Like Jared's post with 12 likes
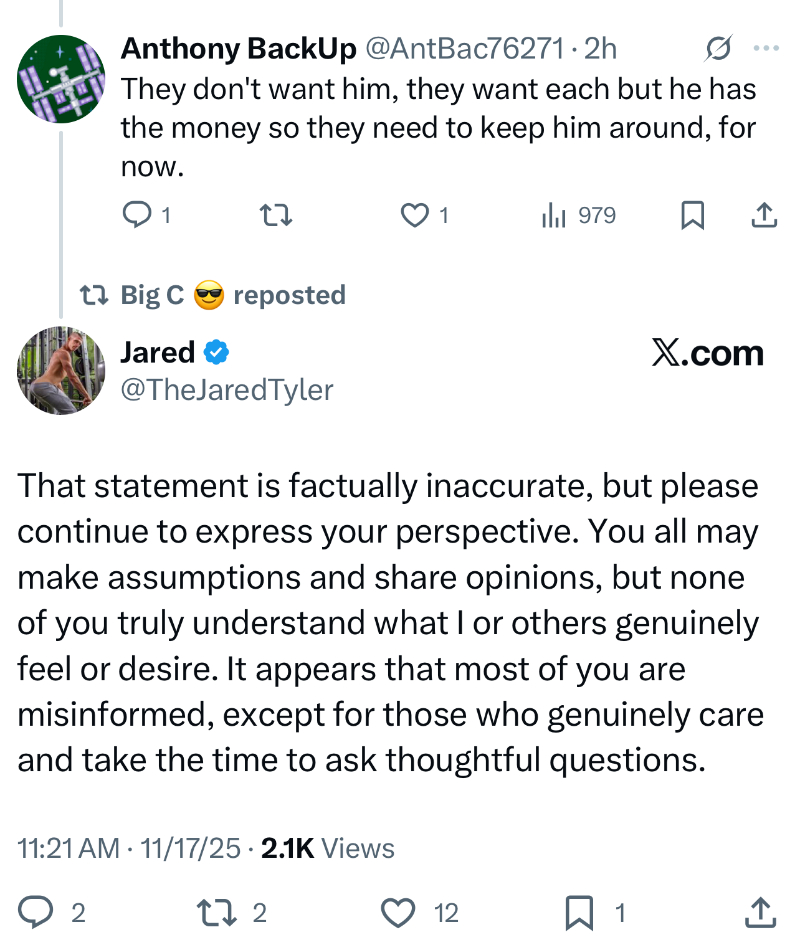The height and width of the screenshot is (950, 800). pos(400,911)
